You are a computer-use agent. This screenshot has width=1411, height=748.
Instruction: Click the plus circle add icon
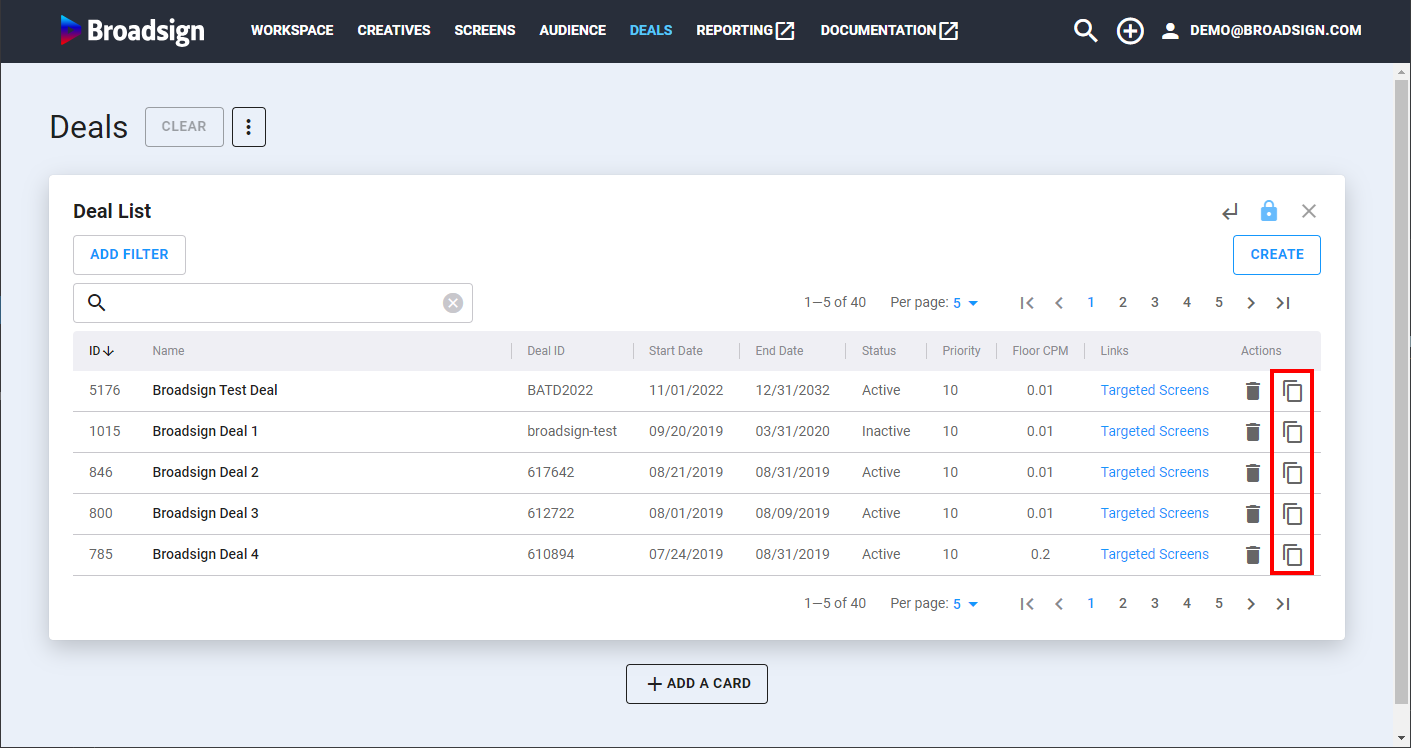[1130, 31]
